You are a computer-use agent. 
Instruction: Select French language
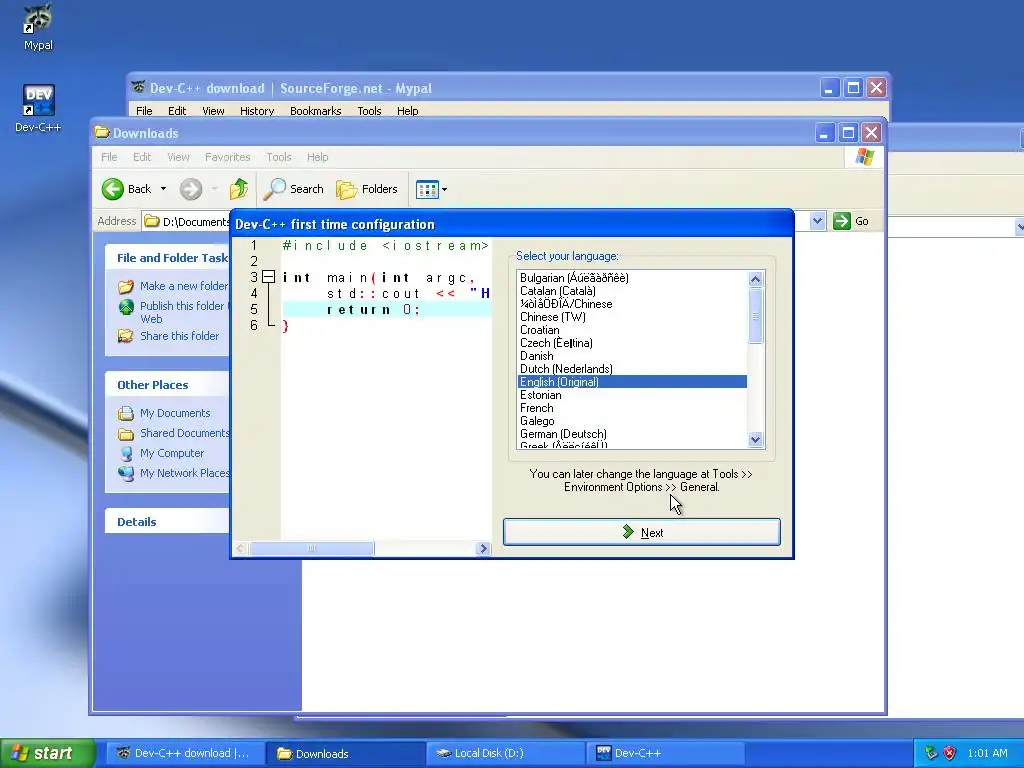[632, 408]
